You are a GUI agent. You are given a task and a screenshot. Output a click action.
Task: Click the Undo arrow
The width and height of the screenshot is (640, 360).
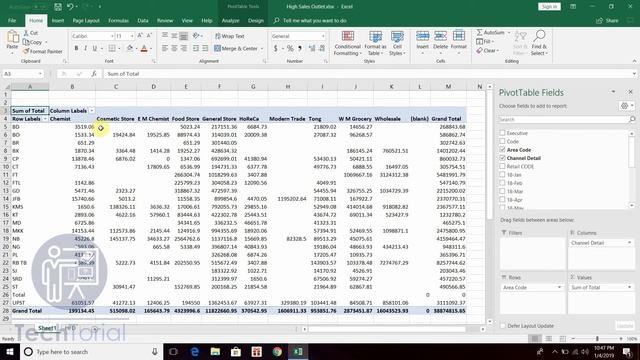click(70, 7)
